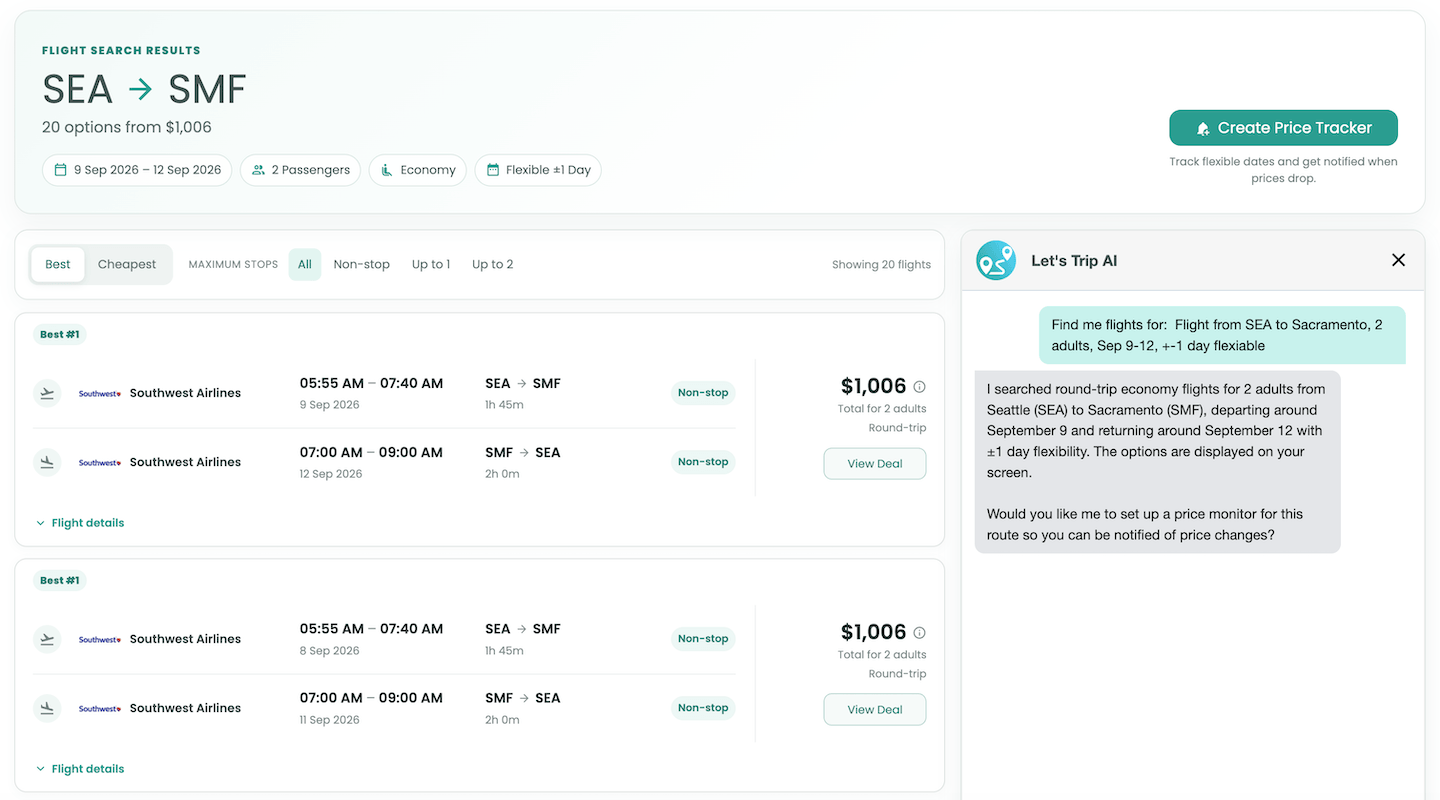Click the SEA → SMF route on the 9 Sep flight
The height and width of the screenshot is (800, 1440).
[523, 383]
